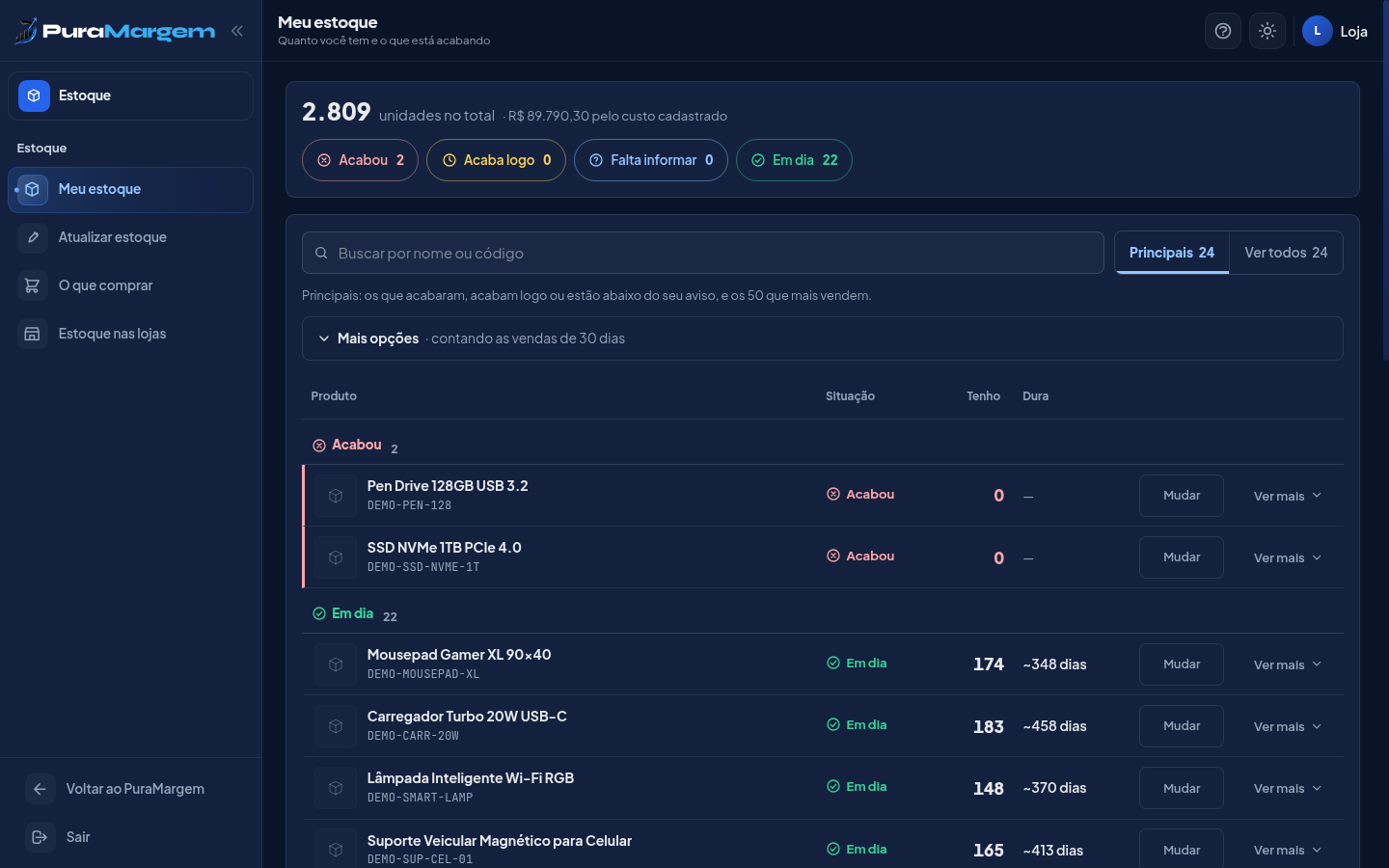Expand Ver mais for Lâmpada Inteligente Wi-Fi RGB
The width and height of the screenshot is (1389, 868).
click(x=1288, y=788)
